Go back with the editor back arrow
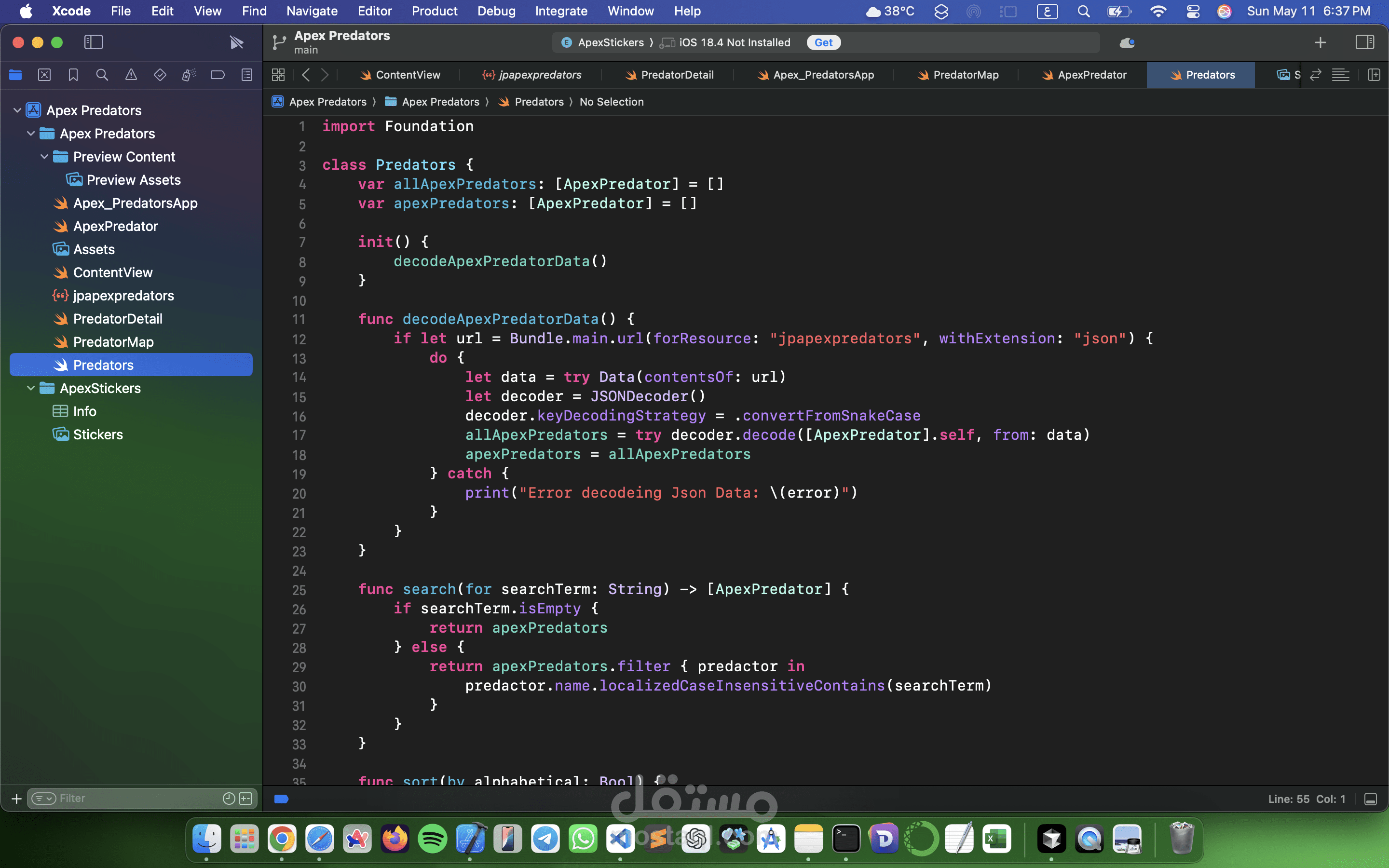The height and width of the screenshot is (868, 1389). (x=306, y=75)
